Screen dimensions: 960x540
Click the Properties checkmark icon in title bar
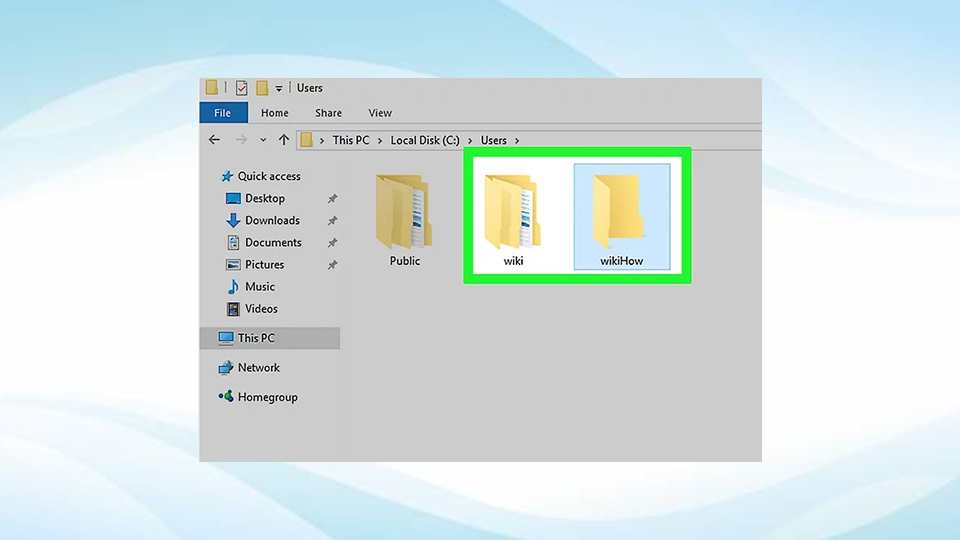pyautogui.click(x=241, y=88)
